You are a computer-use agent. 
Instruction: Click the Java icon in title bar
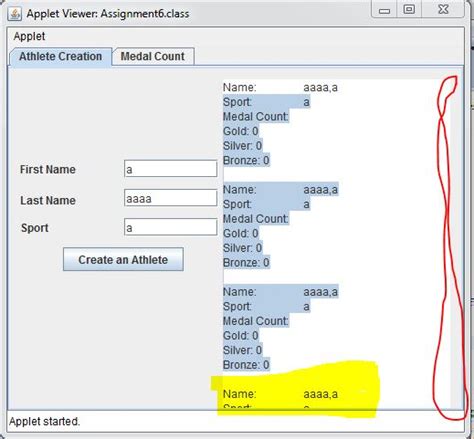[x=15, y=14]
